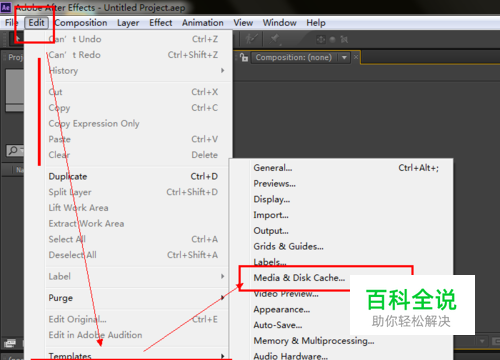The height and width of the screenshot is (360, 500).
Task: Select the Roto Brush tool icon
Action: tap(252, 39)
